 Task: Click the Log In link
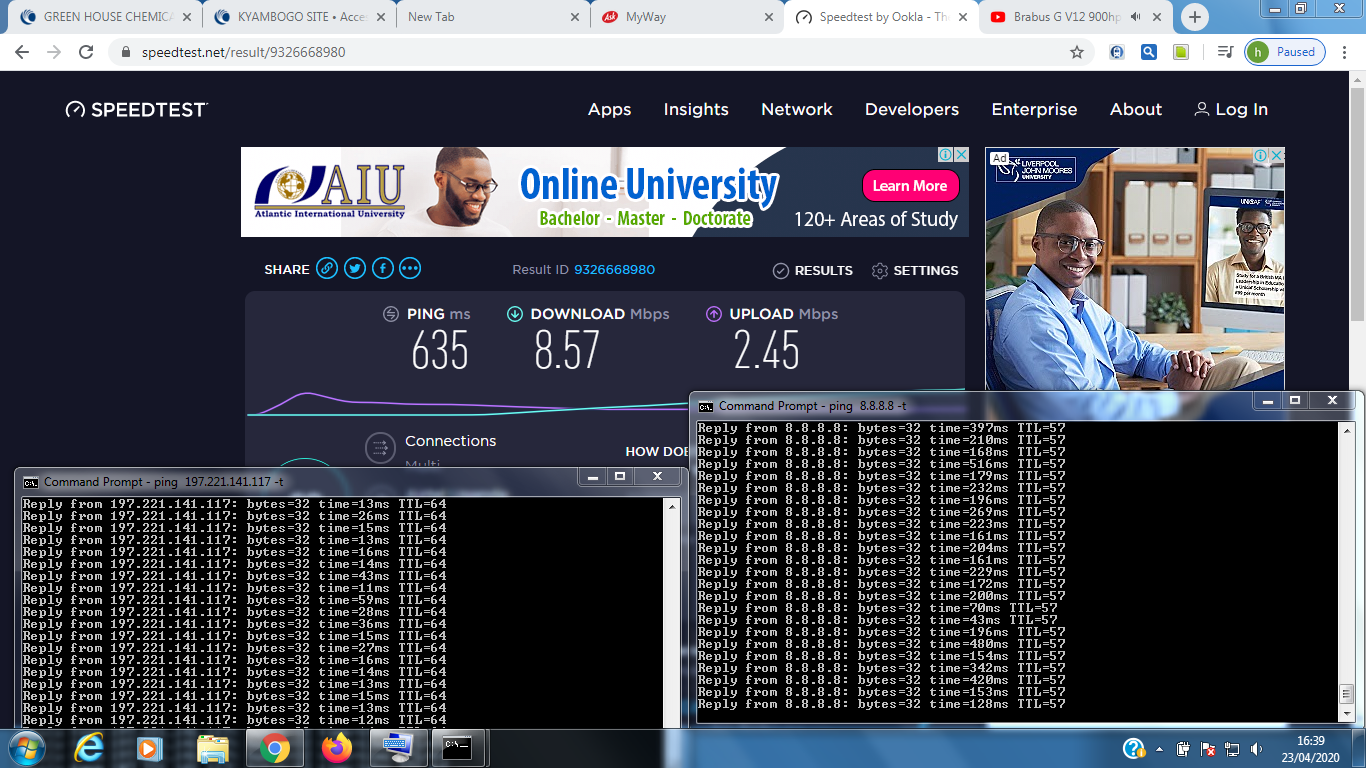[x=1231, y=110]
